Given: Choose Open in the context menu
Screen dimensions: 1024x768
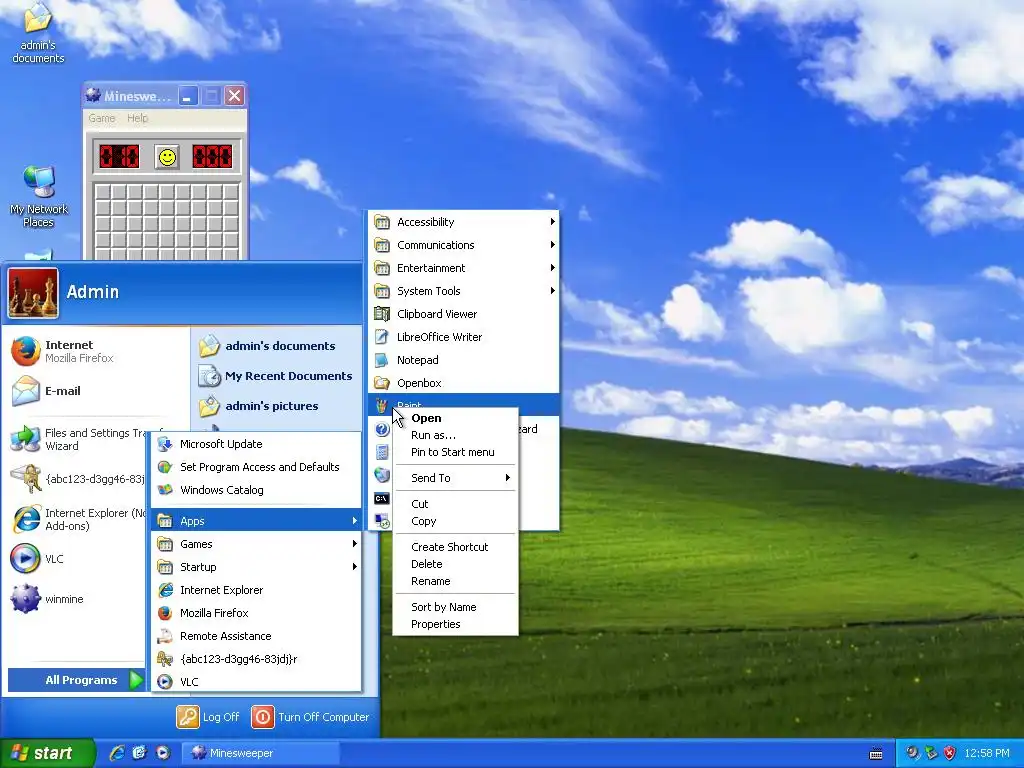Looking at the screenshot, I should (x=455, y=418).
